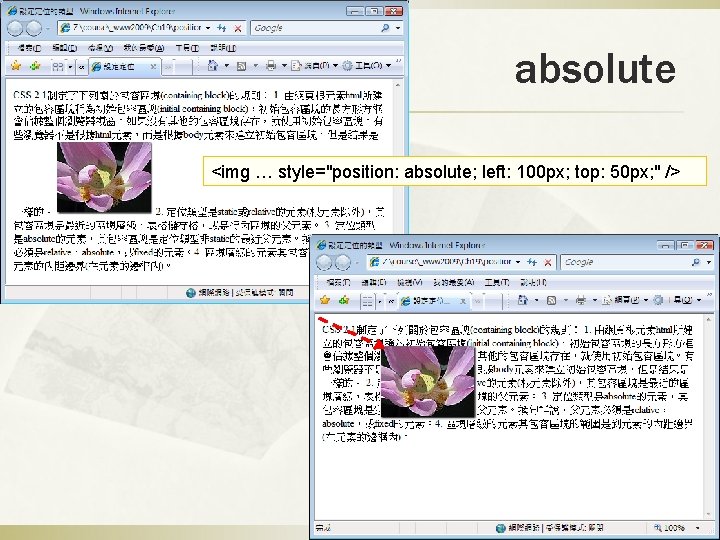The image size is (720, 540).
Task: Click Back arrow in the back IE window
Action: click(x=15, y=28)
